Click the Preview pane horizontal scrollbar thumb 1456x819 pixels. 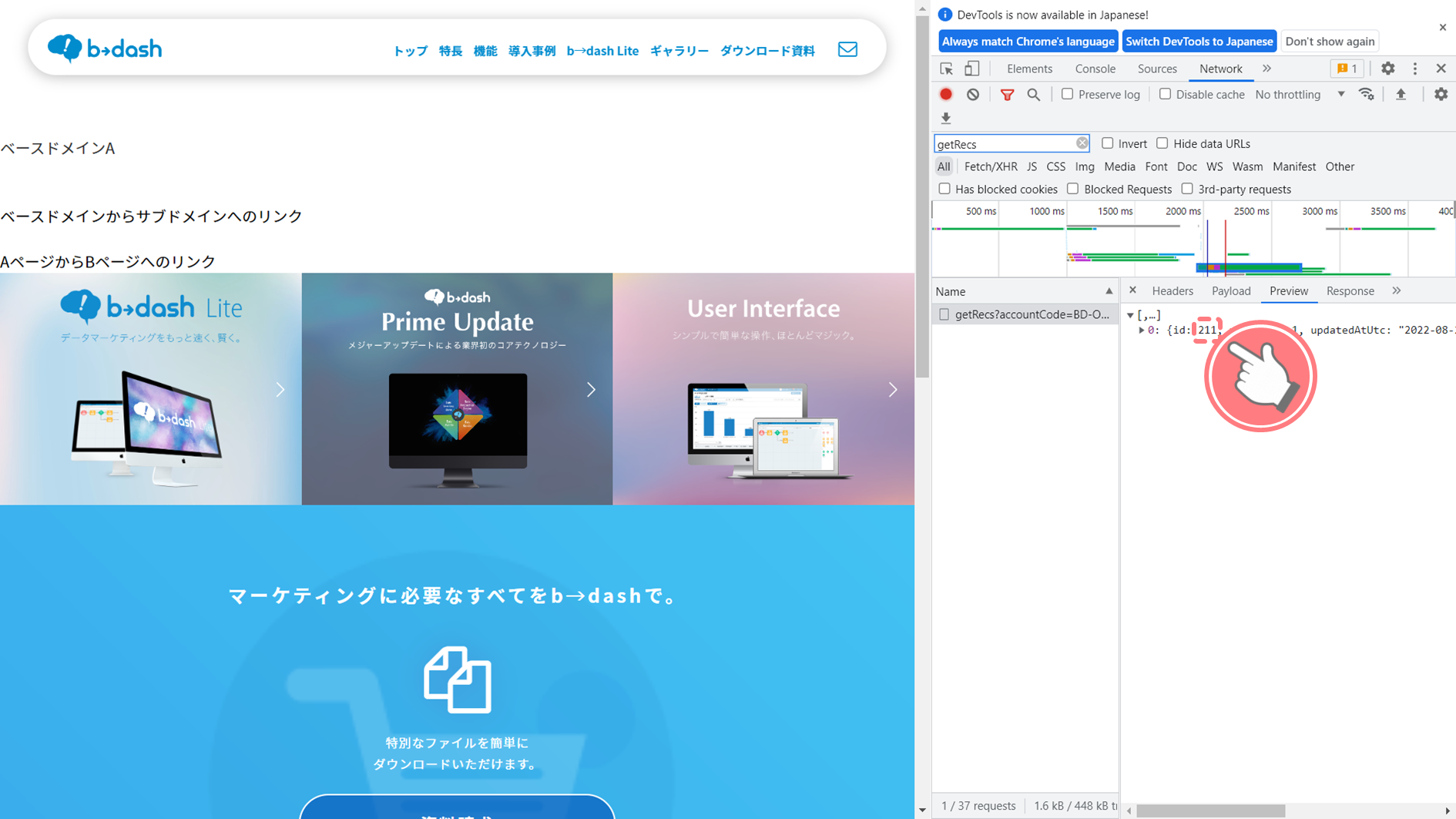coord(1210,811)
